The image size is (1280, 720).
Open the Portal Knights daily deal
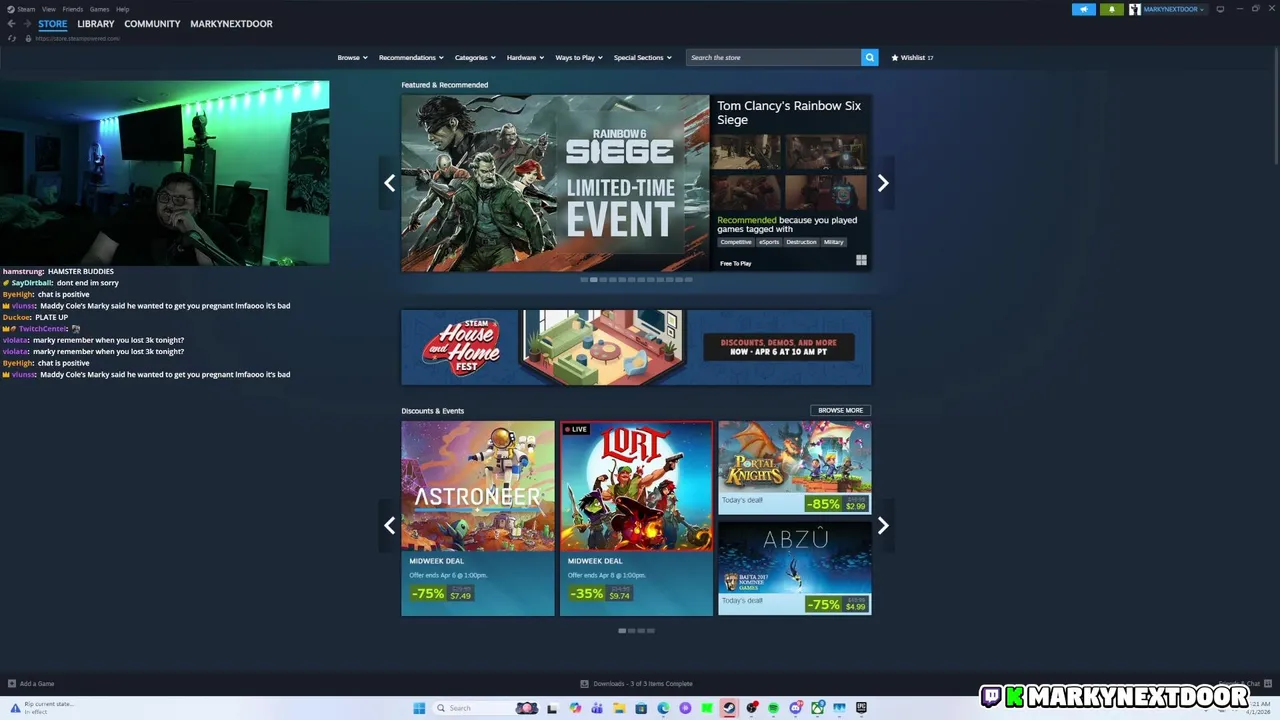pos(794,467)
